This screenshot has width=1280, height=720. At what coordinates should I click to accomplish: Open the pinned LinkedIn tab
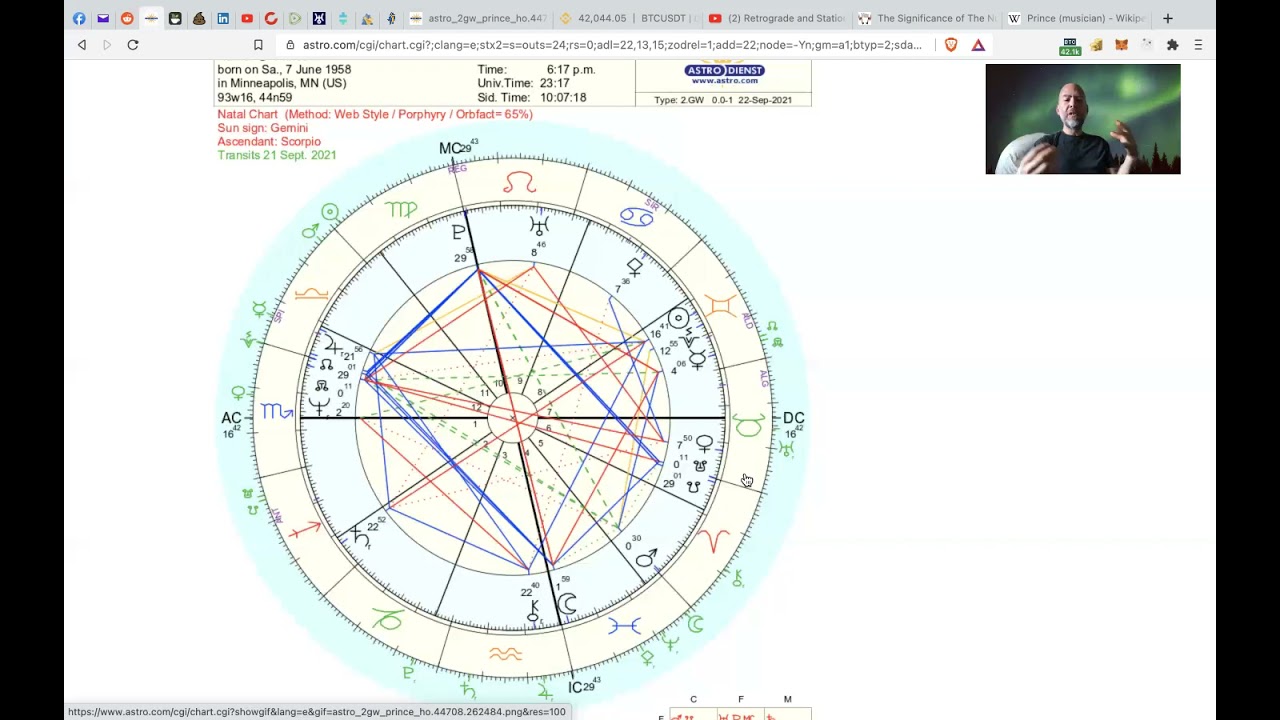pyautogui.click(x=223, y=18)
